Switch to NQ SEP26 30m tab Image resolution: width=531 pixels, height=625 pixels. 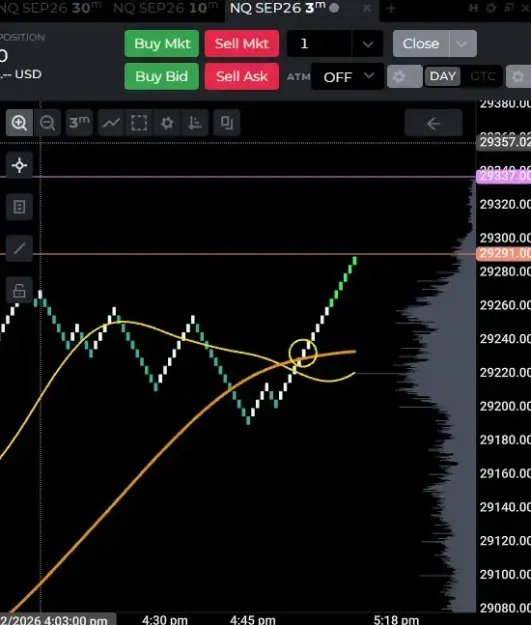pos(51,8)
